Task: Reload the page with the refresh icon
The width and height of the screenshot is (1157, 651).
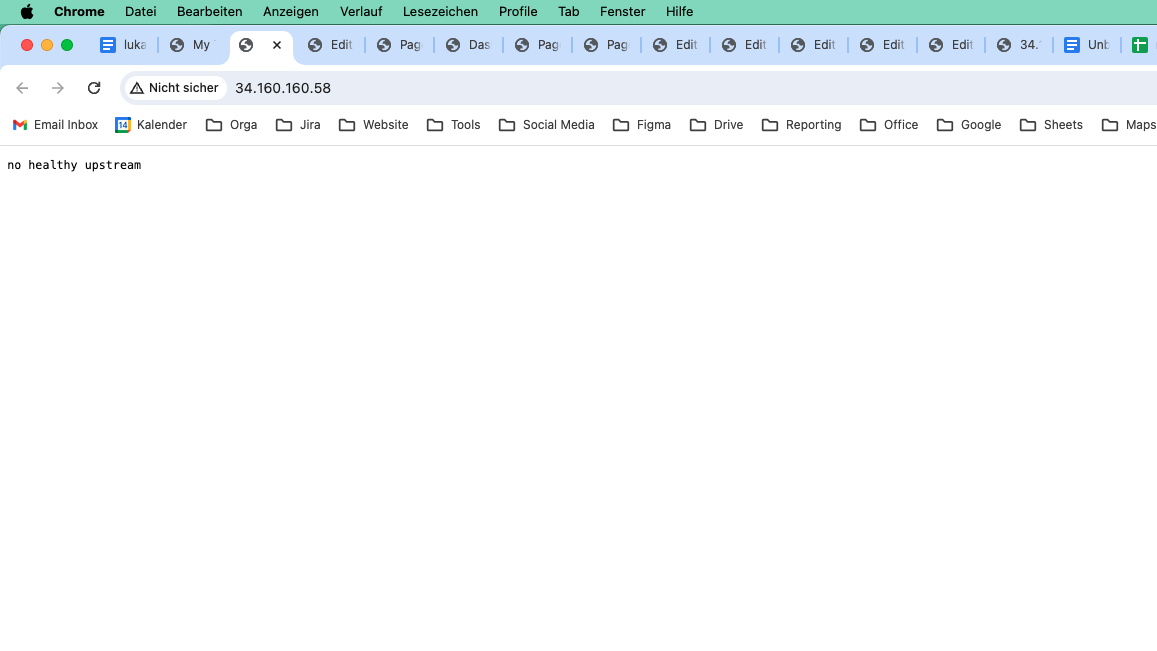Action: (94, 88)
